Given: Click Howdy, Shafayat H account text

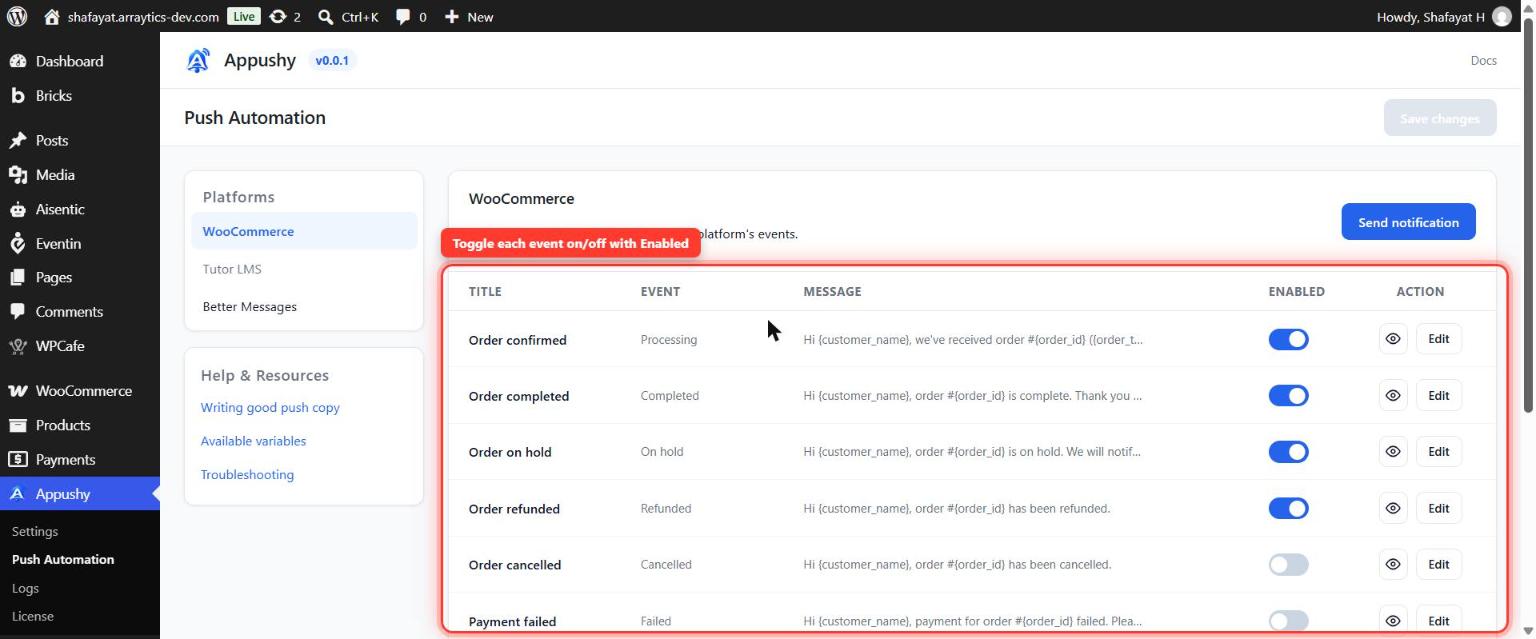Looking at the screenshot, I should click(x=1430, y=17).
